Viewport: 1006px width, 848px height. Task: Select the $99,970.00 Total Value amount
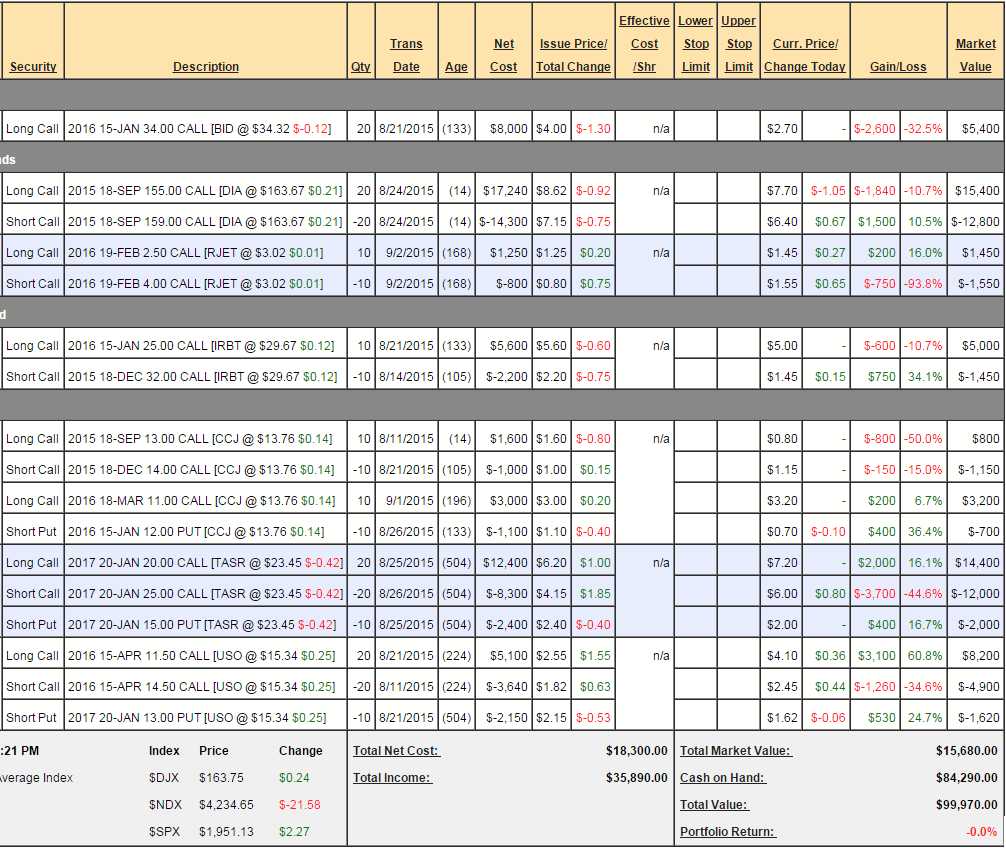(963, 805)
